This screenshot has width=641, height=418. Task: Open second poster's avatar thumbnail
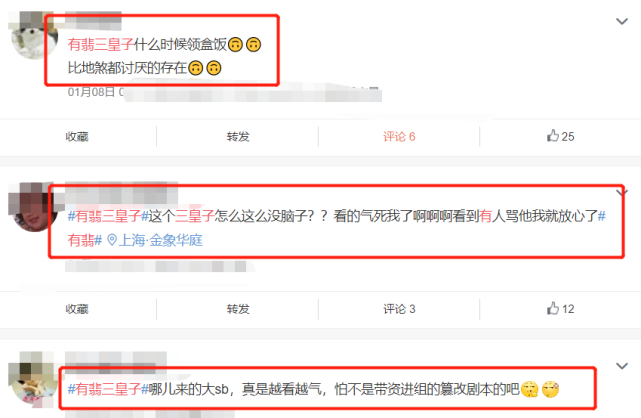[32, 207]
